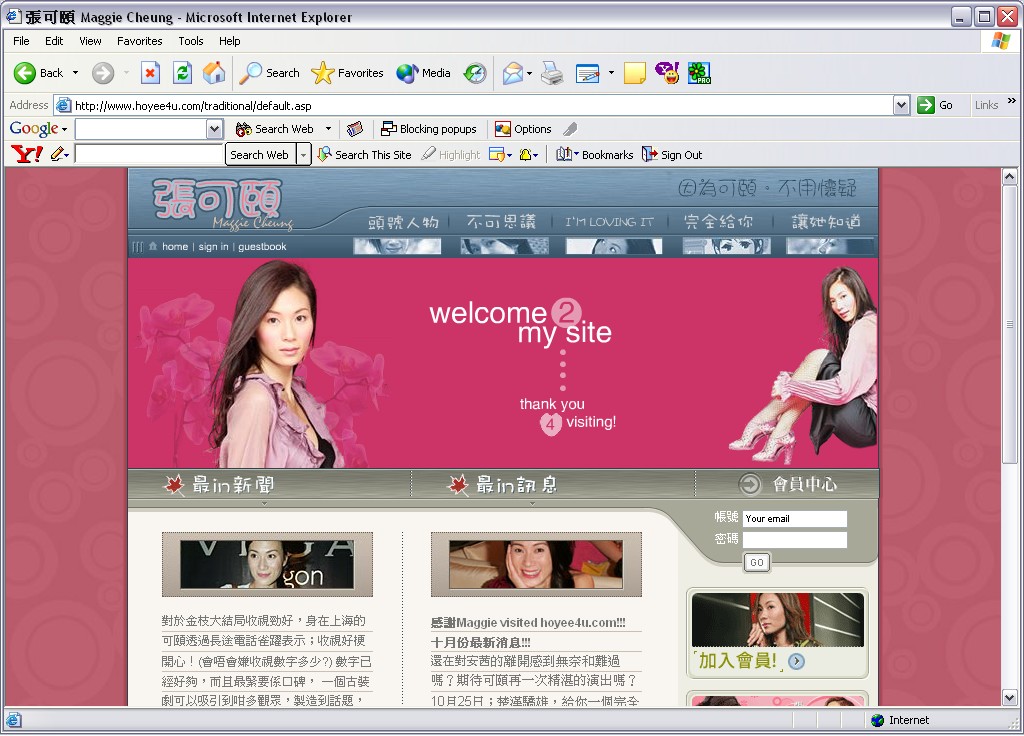The width and height of the screenshot is (1024, 736).
Task: Click the I'M LOVING IT nav tab
Action: pyautogui.click(x=609, y=222)
